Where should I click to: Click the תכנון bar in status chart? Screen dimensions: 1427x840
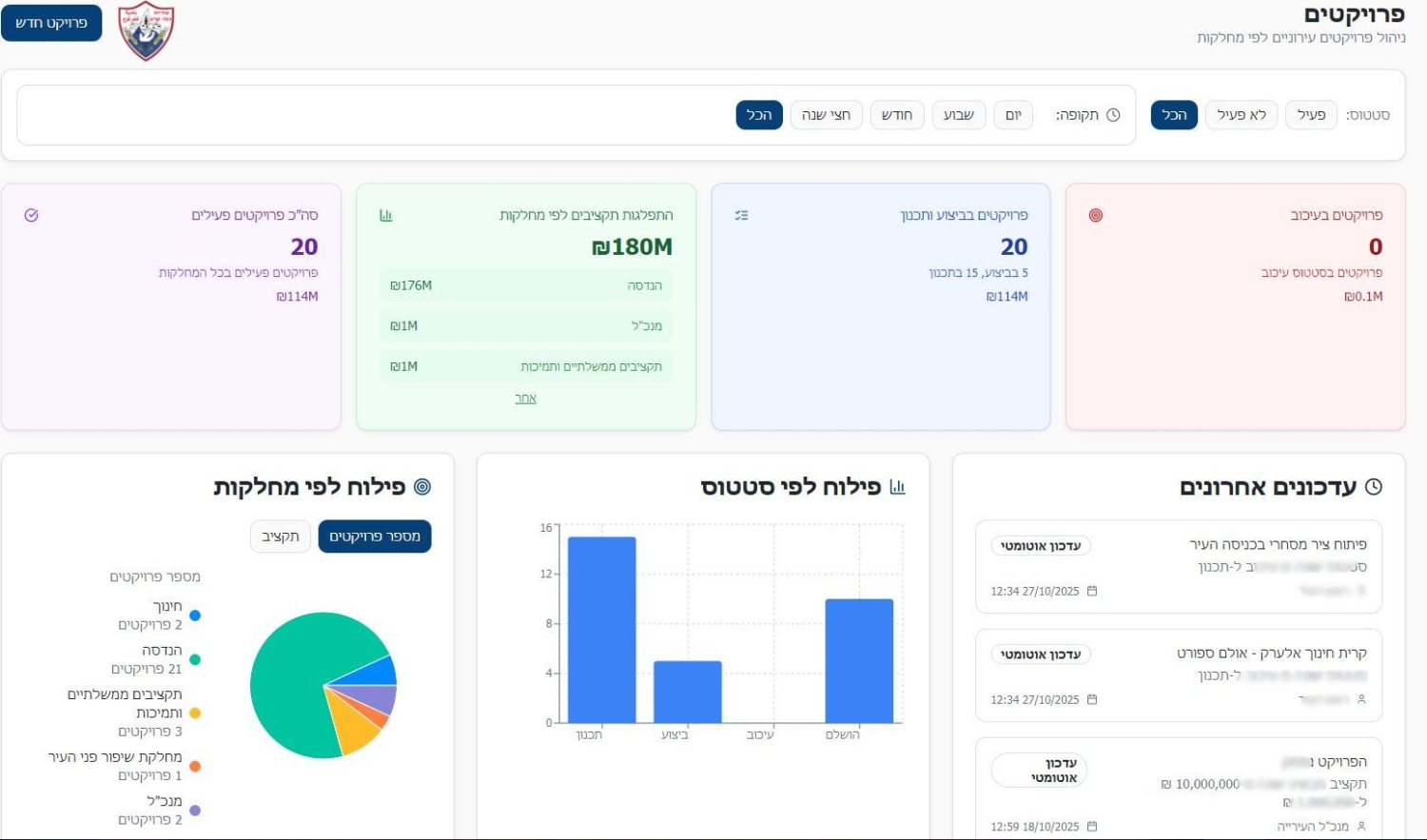(x=601, y=630)
